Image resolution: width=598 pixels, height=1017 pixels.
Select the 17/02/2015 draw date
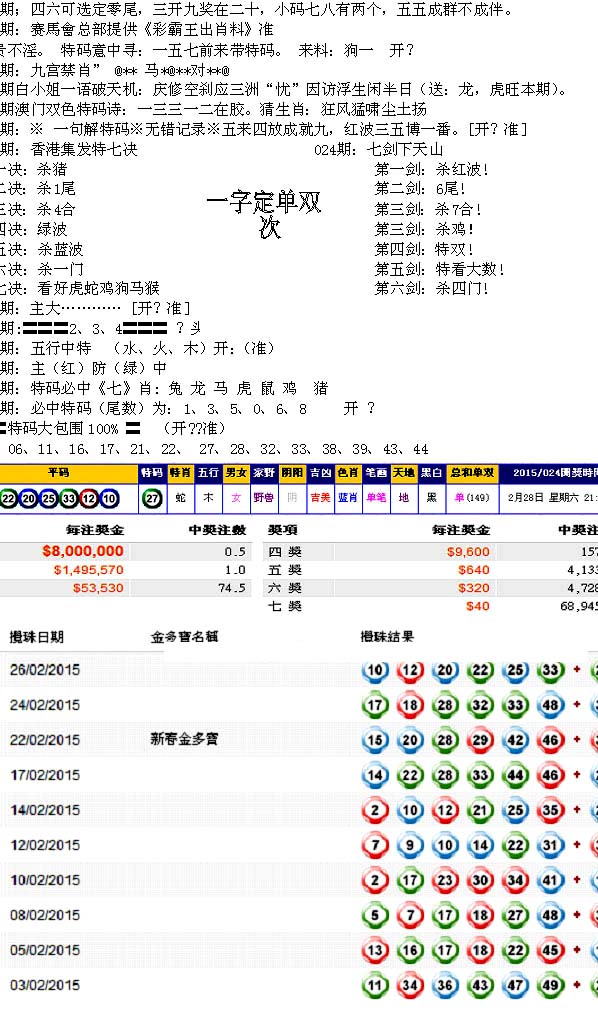point(45,775)
